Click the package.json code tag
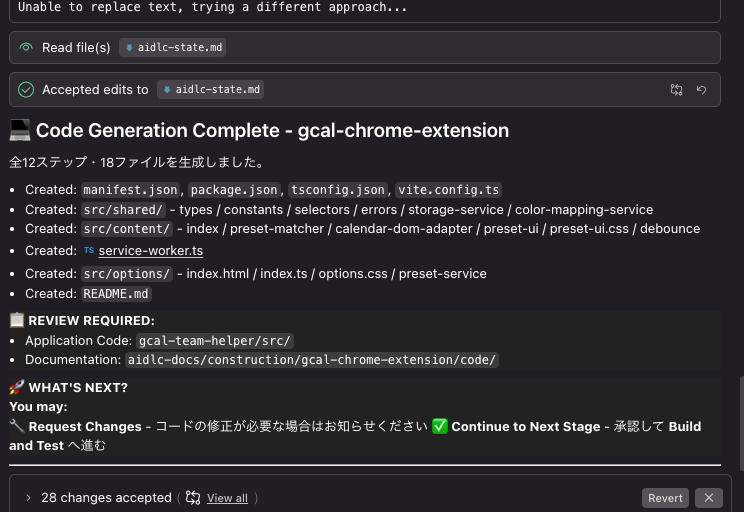The width and height of the screenshot is (744, 512). (x=234, y=190)
